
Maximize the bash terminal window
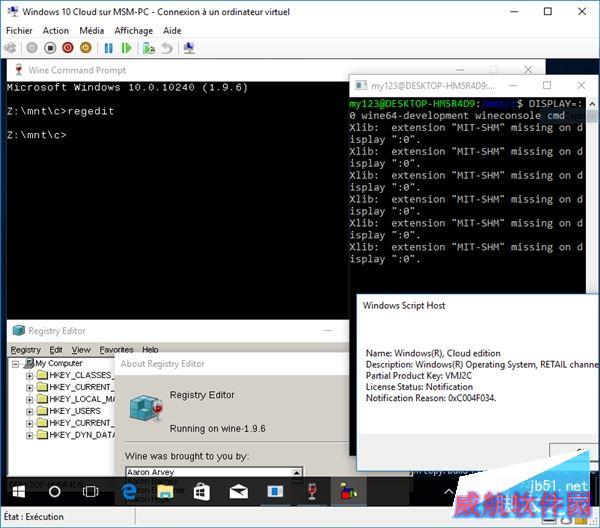(547, 85)
